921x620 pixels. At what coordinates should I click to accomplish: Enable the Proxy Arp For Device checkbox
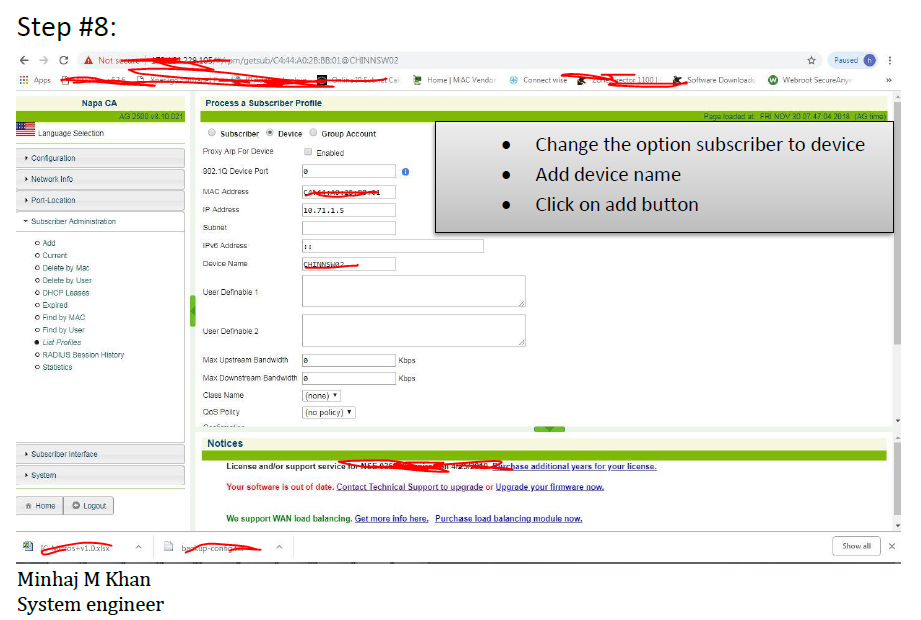[x=306, y=153]
